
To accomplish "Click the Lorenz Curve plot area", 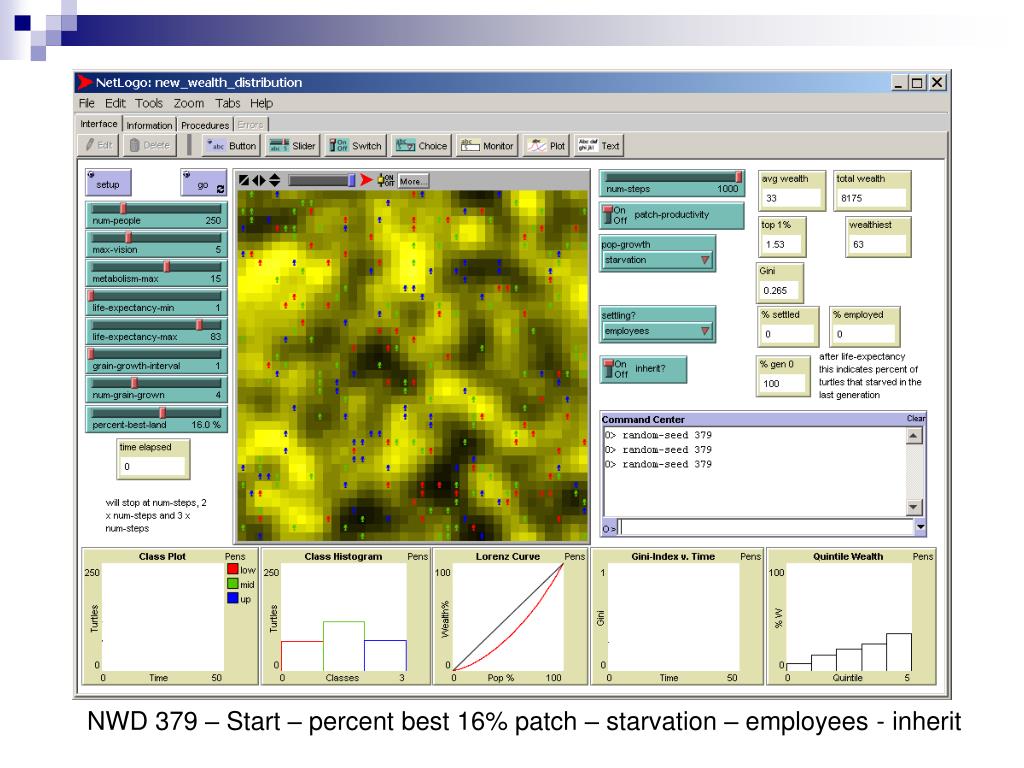I will (508, 616).
